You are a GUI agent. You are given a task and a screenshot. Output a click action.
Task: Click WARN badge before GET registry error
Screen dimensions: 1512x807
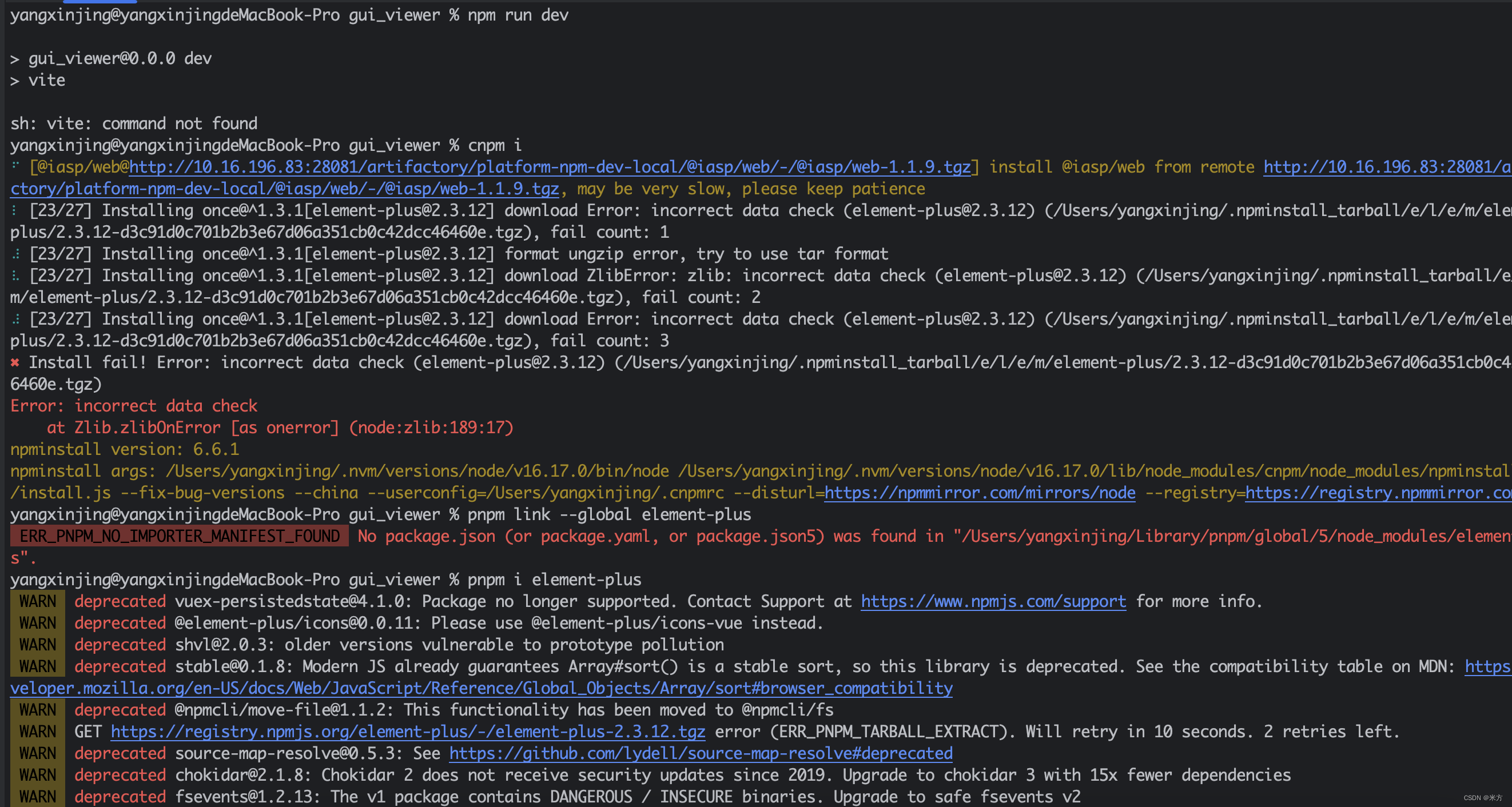click(38, 732)
